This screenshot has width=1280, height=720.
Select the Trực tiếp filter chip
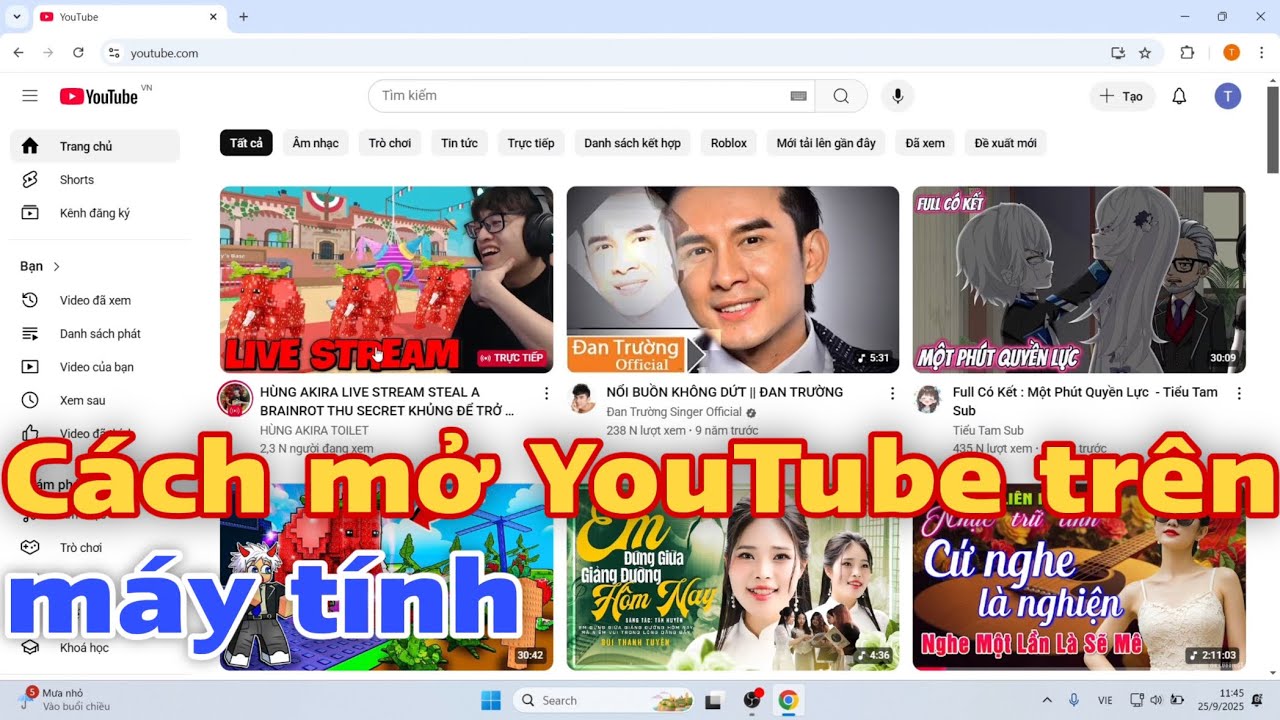[531, 143]
